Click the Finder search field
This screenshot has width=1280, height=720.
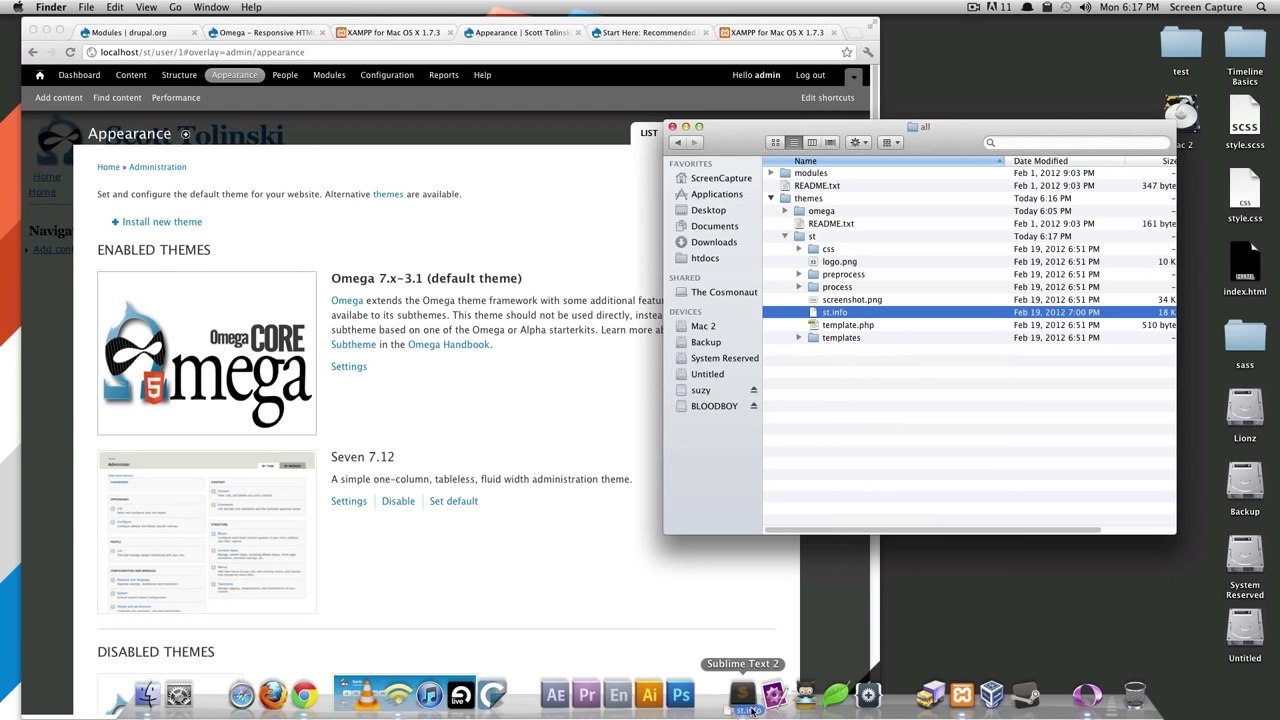coord(1075,143)
